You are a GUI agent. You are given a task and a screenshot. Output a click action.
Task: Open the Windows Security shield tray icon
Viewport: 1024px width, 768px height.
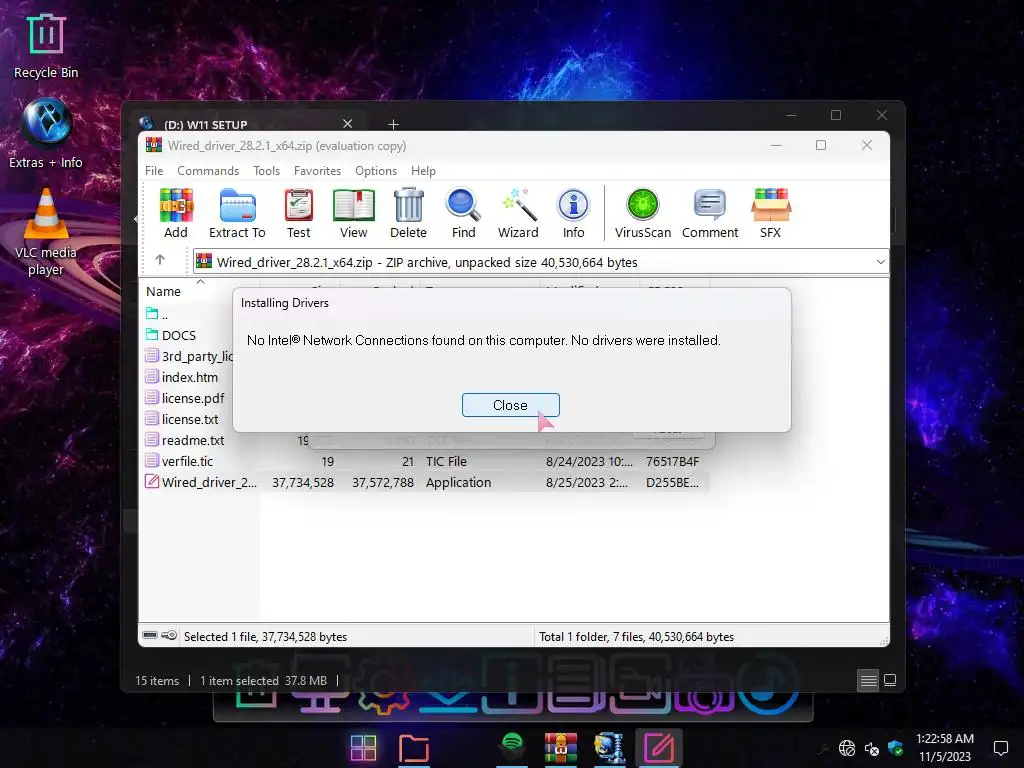[895, 748]
